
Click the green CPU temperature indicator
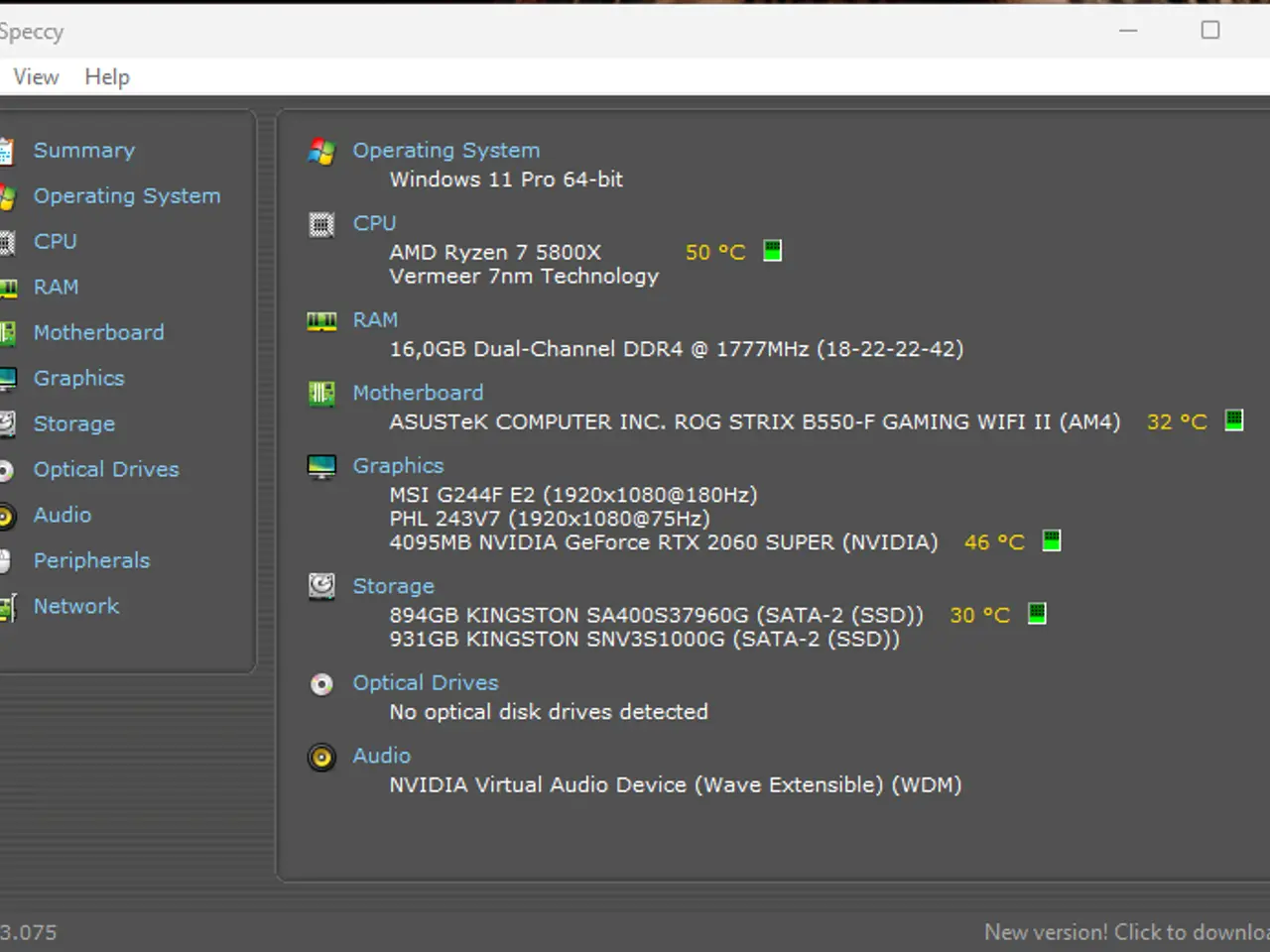pyautogui.click(x=772, y=251)
